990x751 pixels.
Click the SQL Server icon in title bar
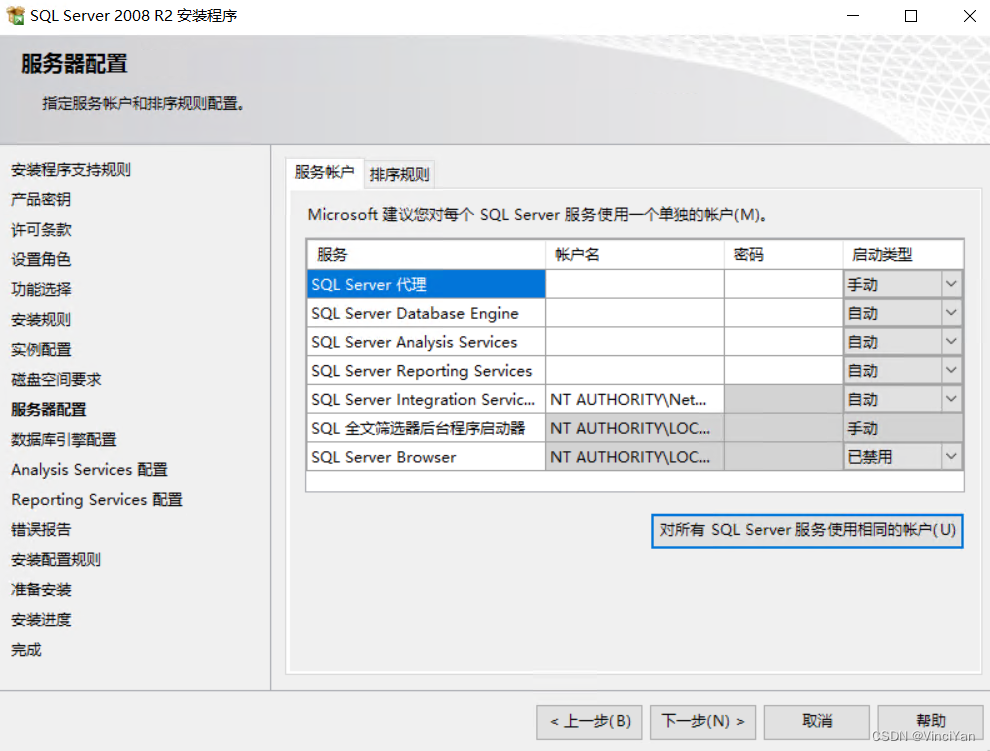[16, 15]
